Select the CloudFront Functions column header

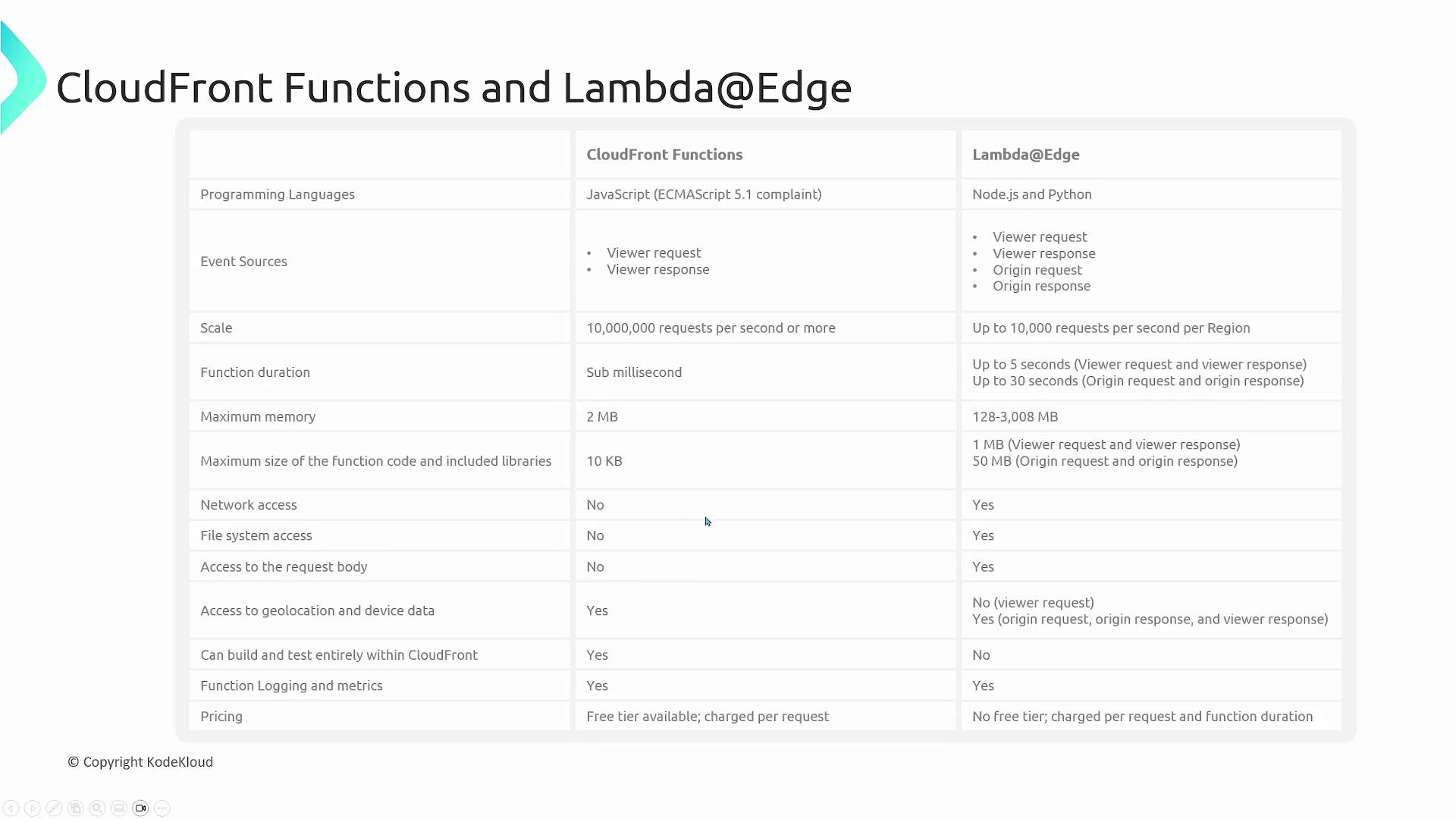coord(664,155)
